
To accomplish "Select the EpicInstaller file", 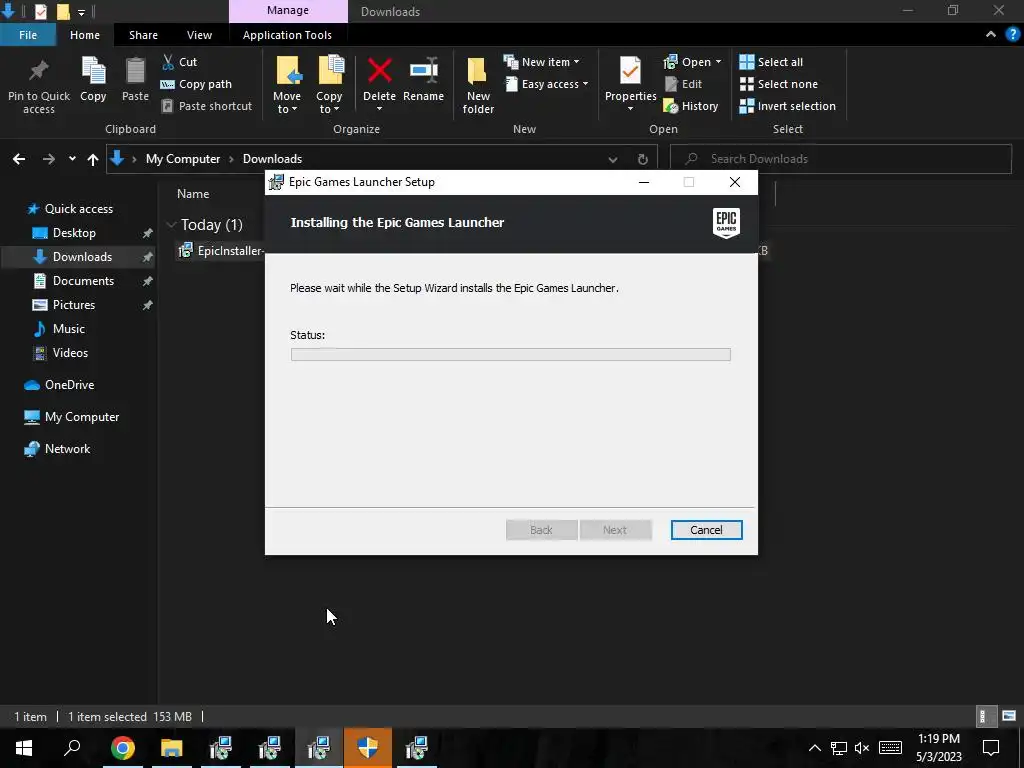I will (x=221, y=251).
